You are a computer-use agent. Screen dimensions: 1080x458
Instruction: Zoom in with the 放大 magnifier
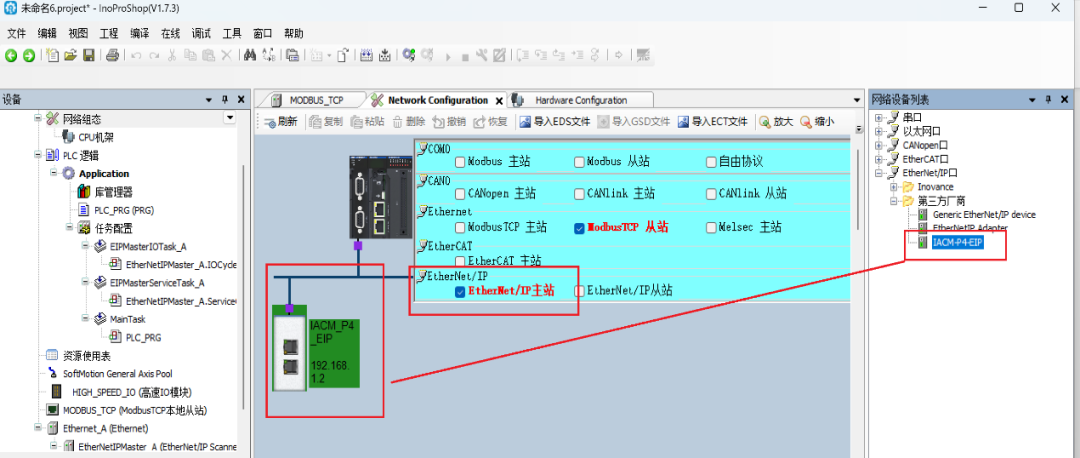click(776, 122)
